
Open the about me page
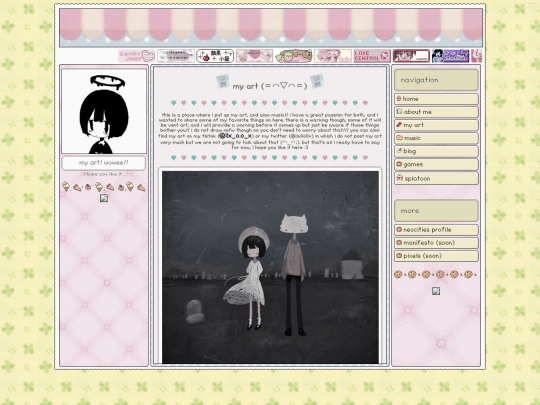coord(436,112)
